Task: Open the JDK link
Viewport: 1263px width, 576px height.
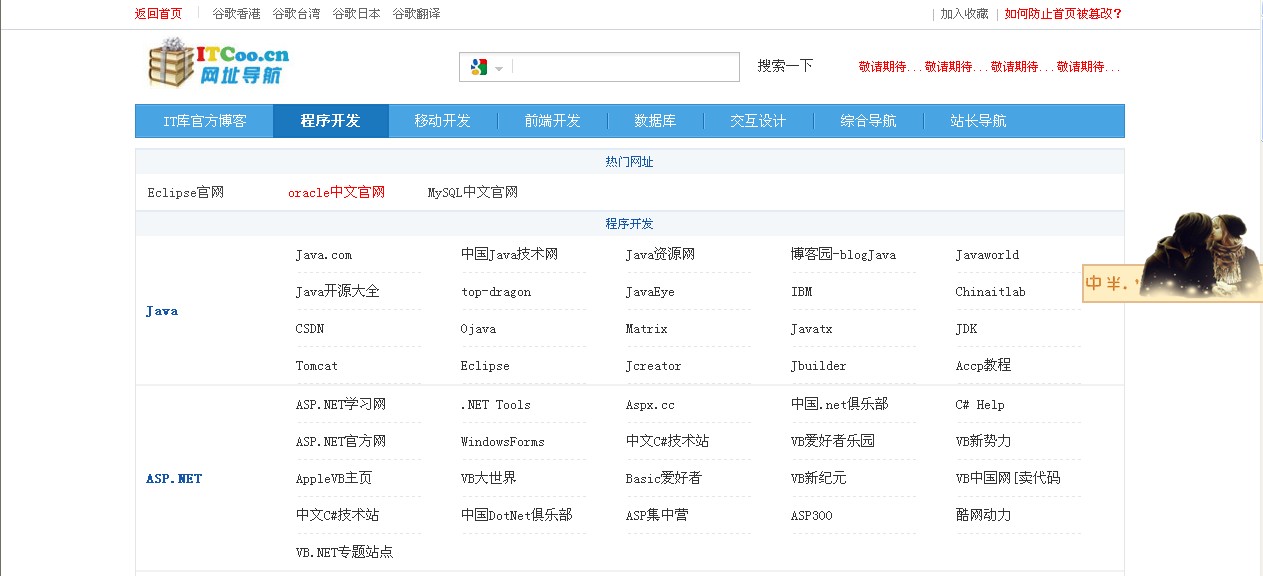Action: [966, 329]
